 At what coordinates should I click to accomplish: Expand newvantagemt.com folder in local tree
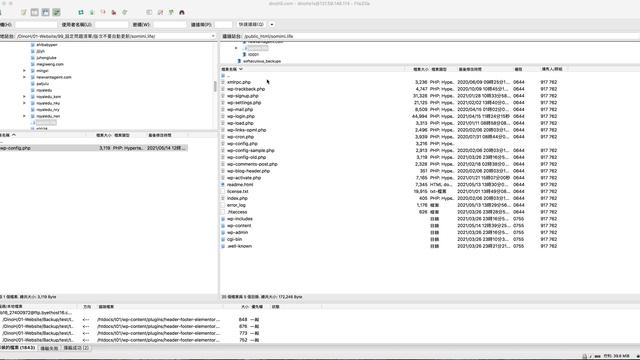click(x=24, y=77)
